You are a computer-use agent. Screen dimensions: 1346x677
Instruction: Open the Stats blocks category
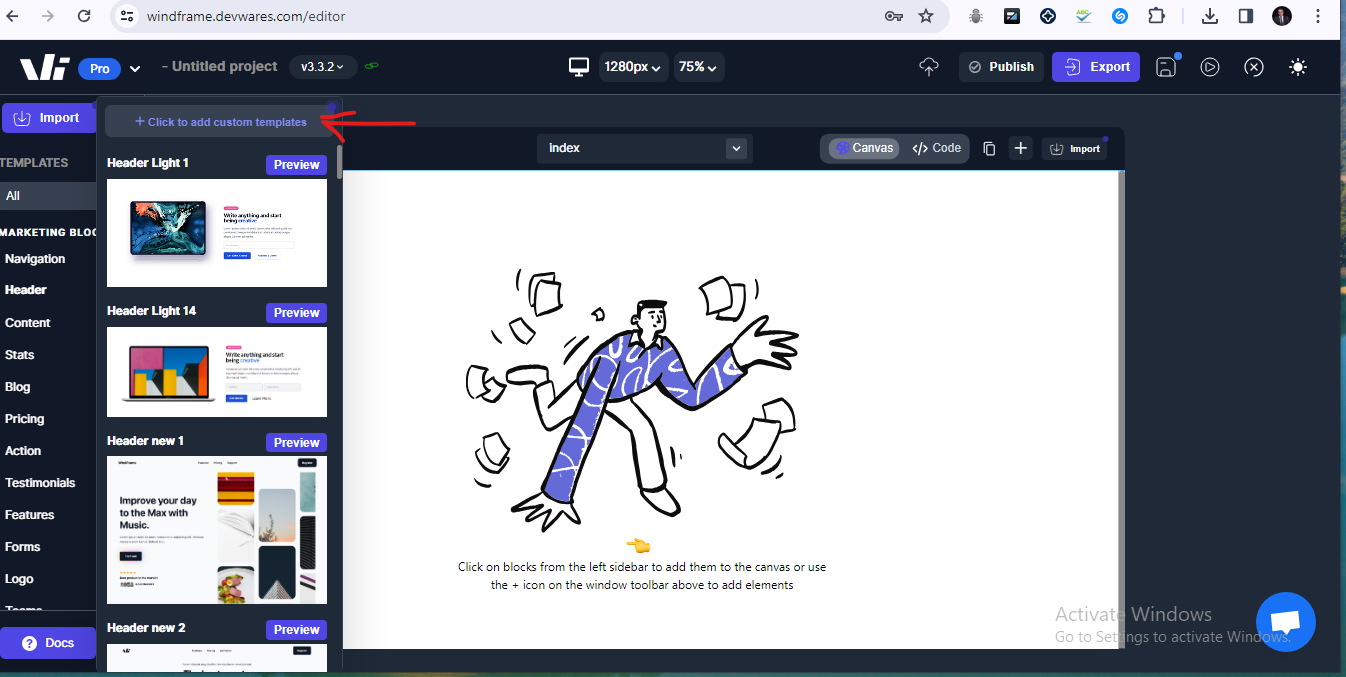(19, 355)
